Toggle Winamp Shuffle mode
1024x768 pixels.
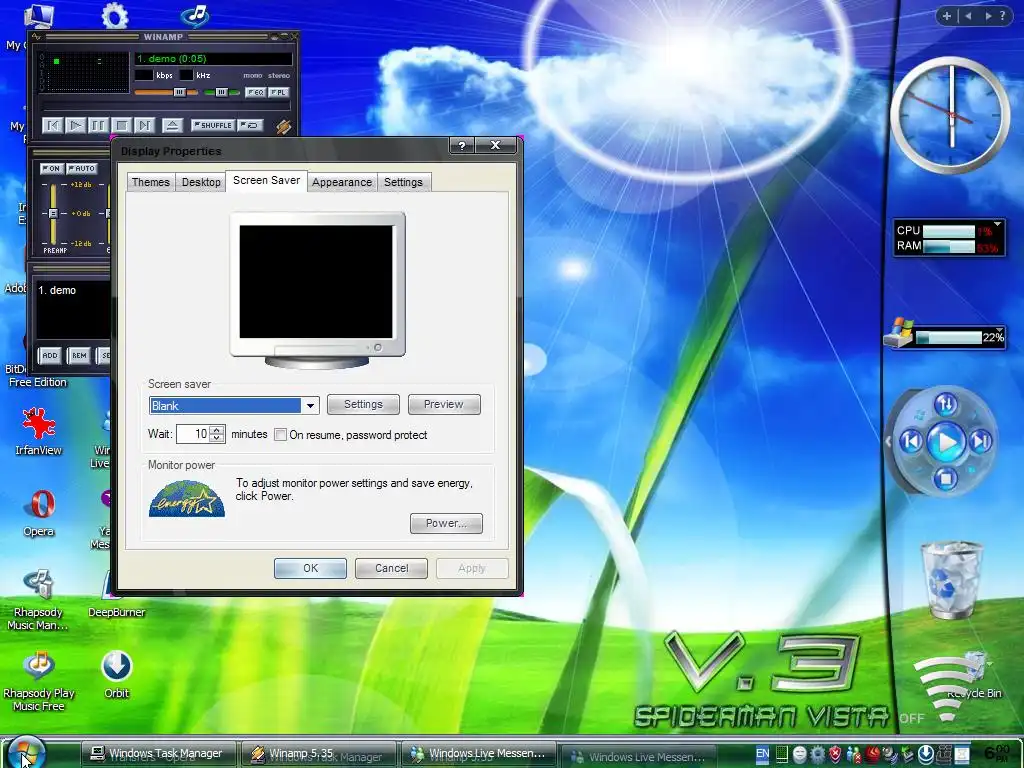click(x=212, y=125)
